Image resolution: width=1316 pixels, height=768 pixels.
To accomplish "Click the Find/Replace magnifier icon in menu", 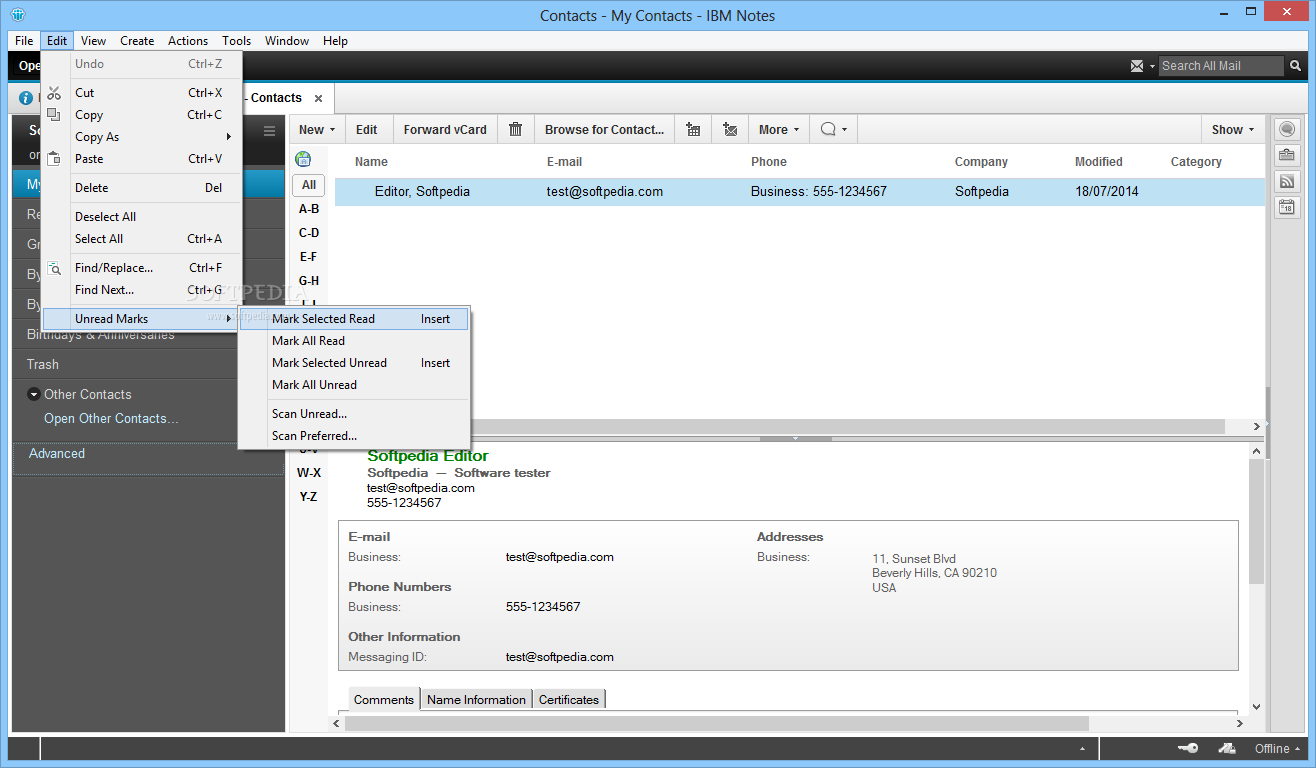I will click(x=54, y=268).
